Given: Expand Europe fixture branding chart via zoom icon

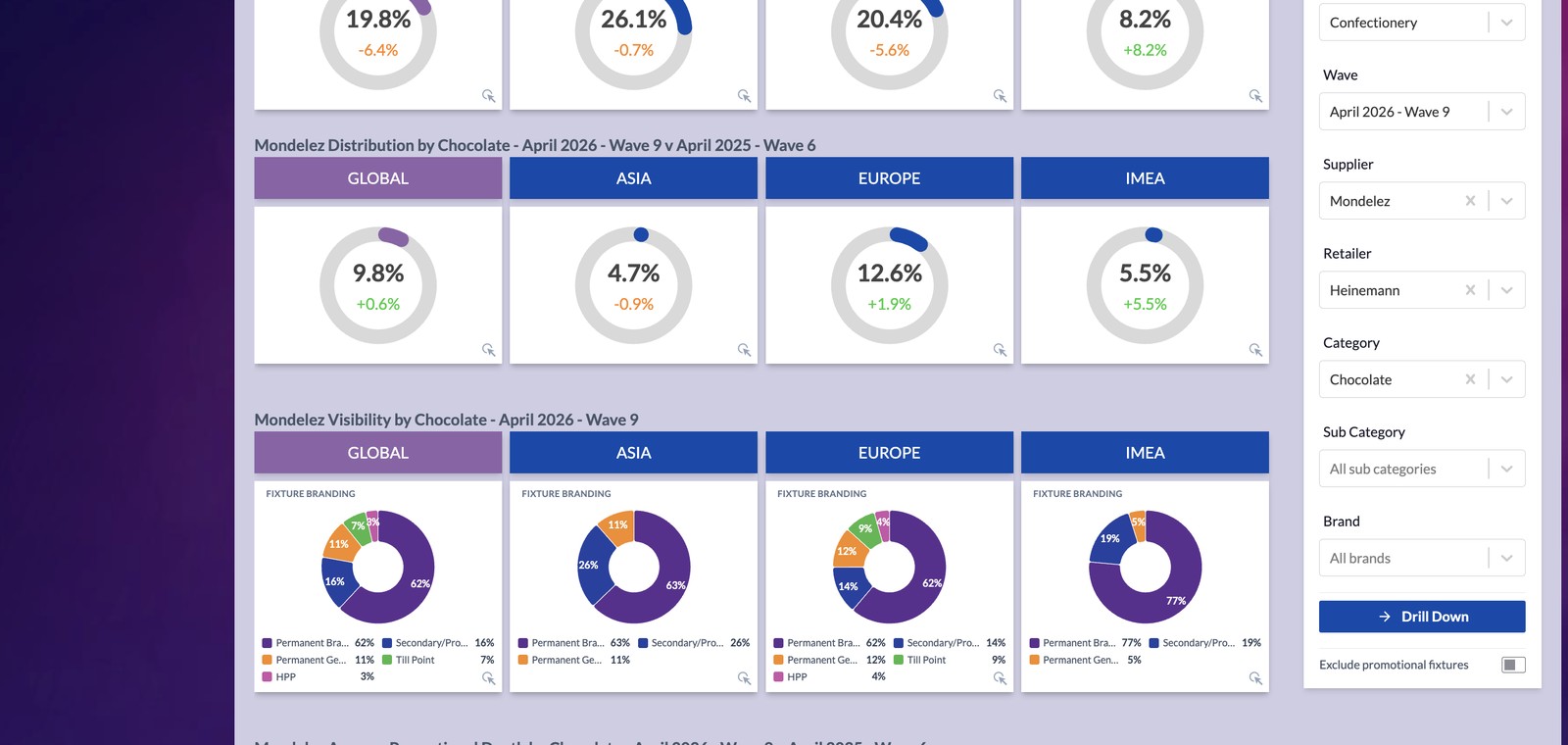Looking at the screenshot, I should click(x=1000, y=678).
